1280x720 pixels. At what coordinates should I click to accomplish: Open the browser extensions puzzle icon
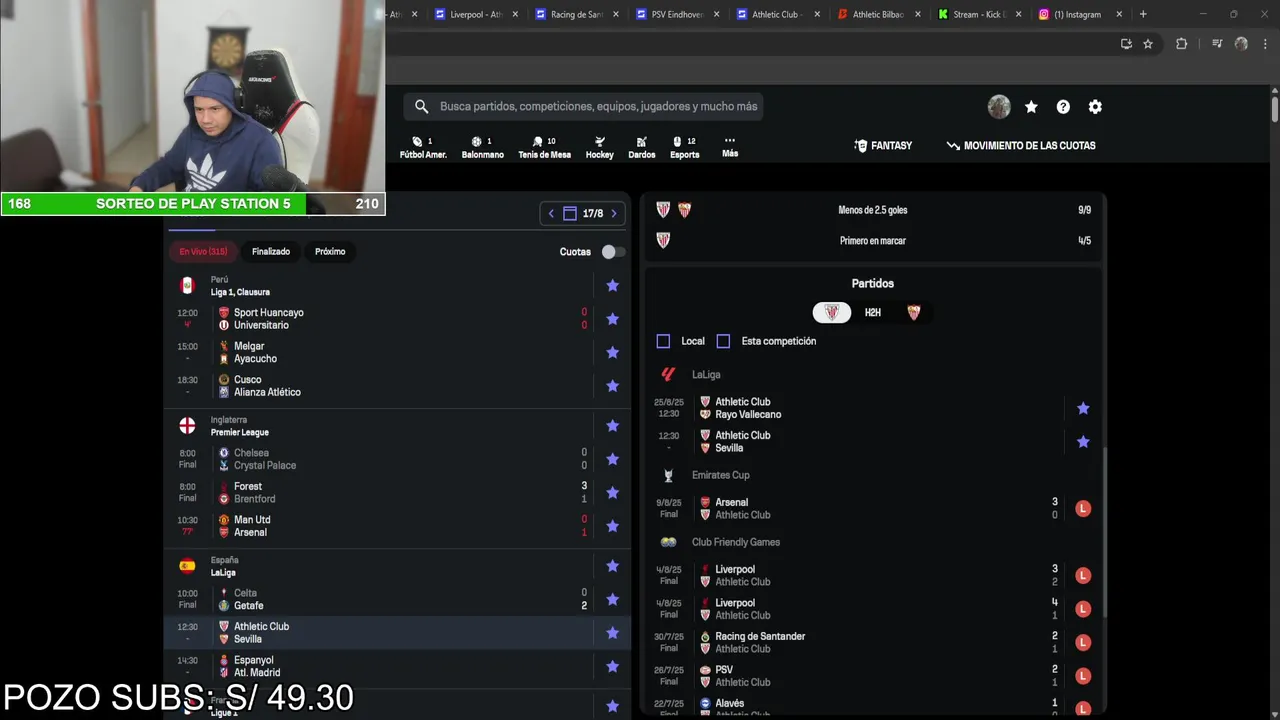pos(1181,44)
